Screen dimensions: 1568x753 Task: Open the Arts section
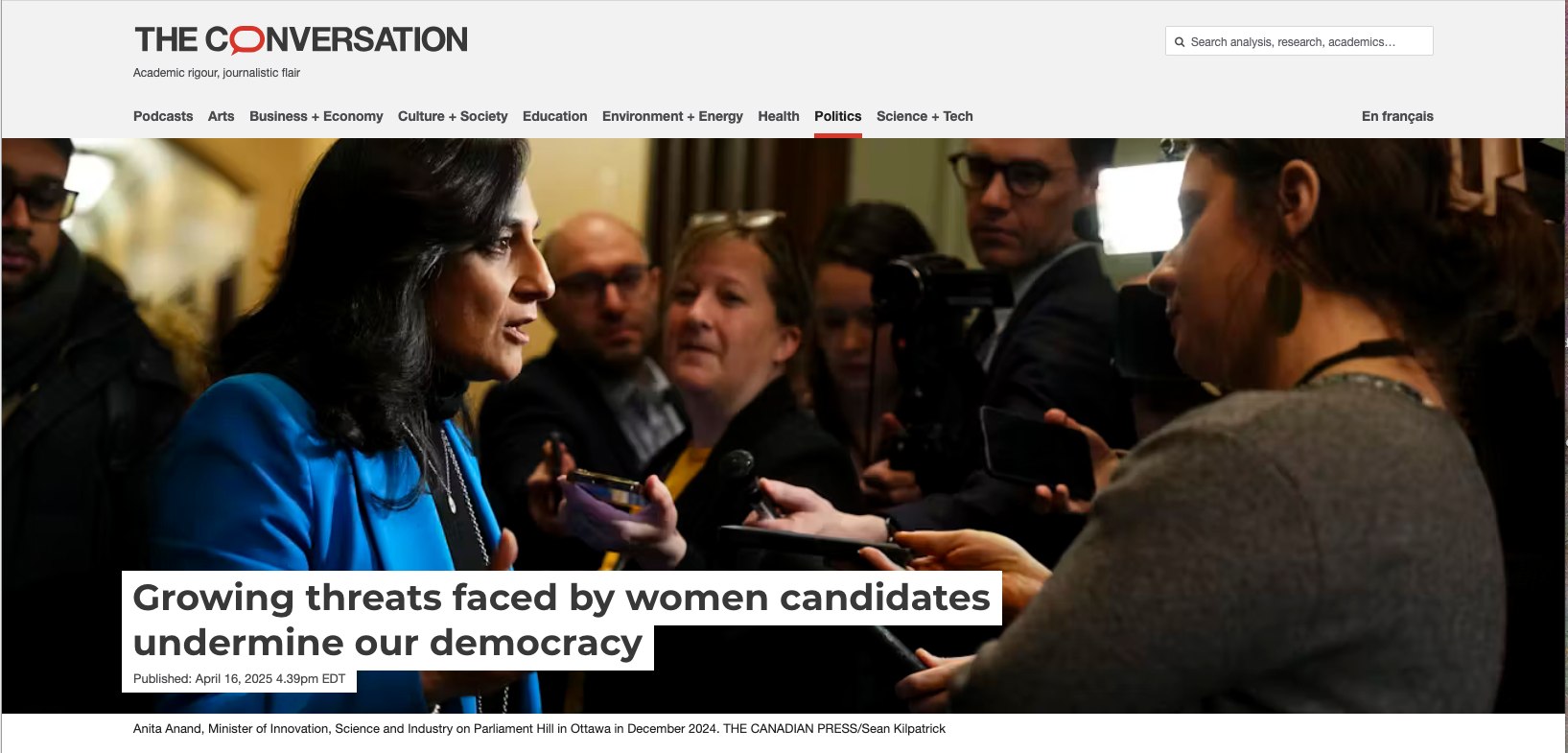222,116
